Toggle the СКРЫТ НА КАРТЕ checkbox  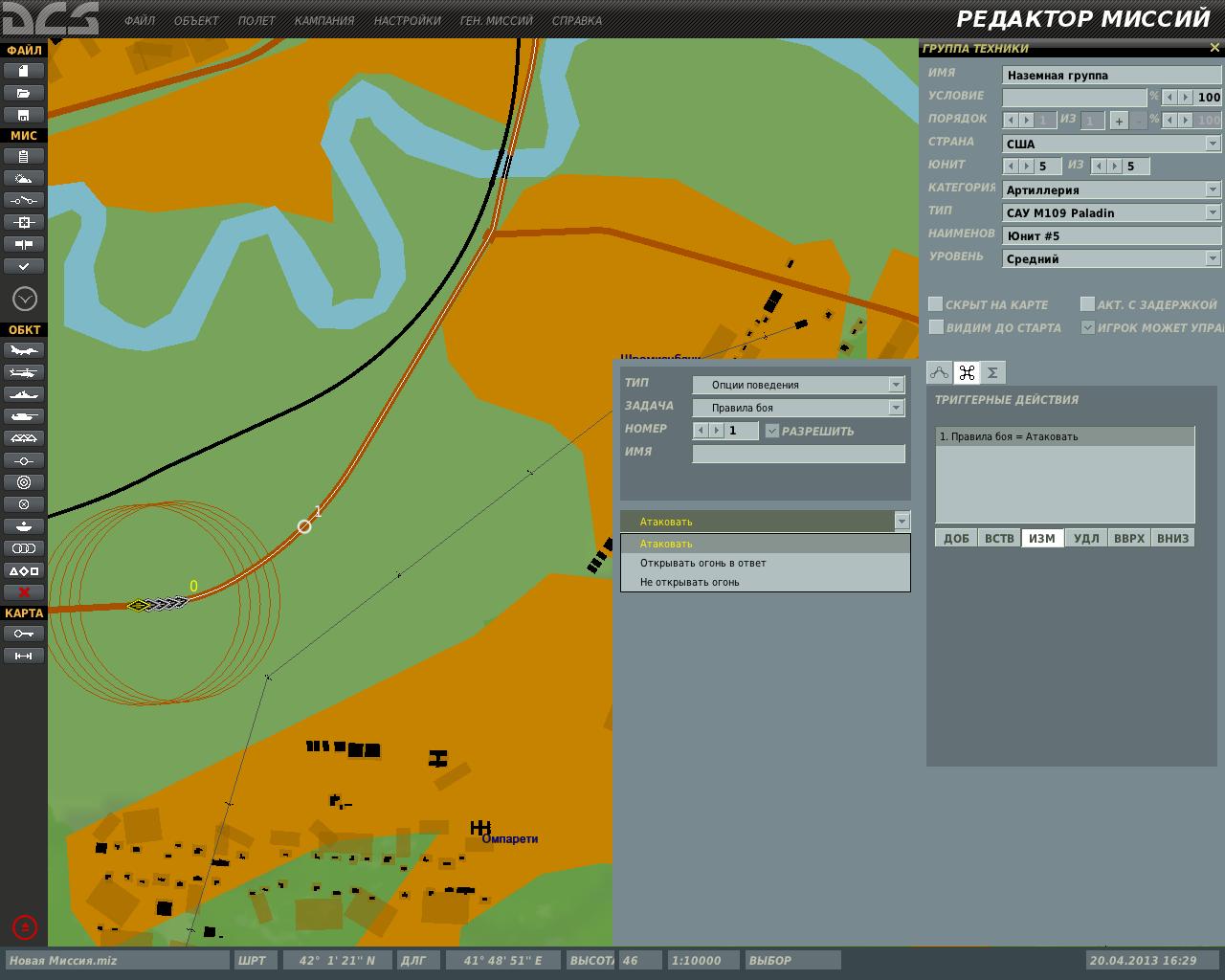[x=936, y=304]
